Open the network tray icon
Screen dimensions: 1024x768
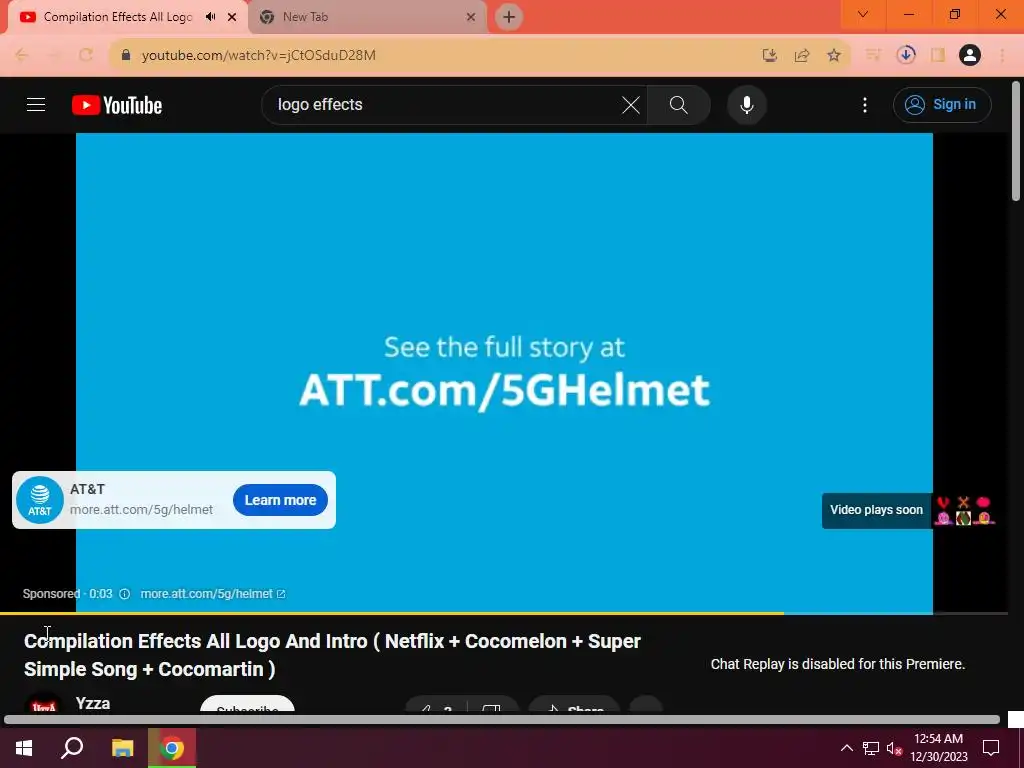[871, 748]
